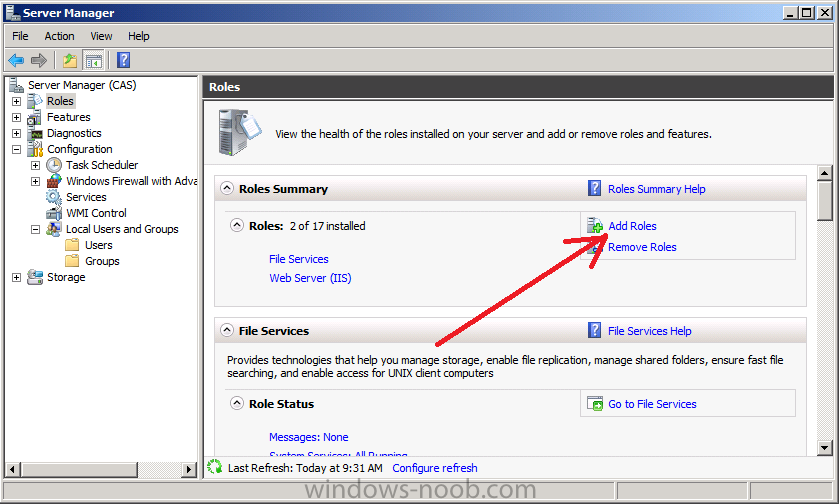Click the details pane scroll up arrow
840x504 pixels.
[824, 173]
